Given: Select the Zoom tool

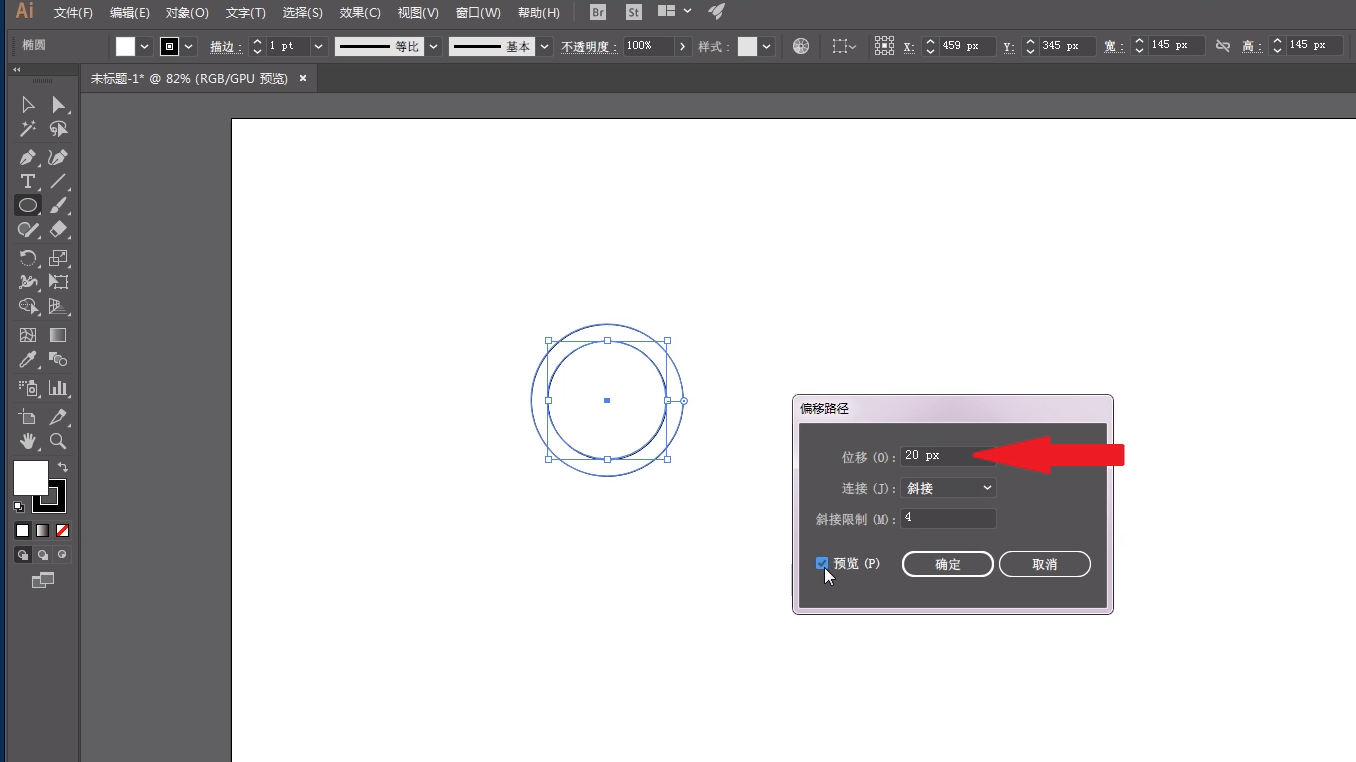Looking at the screenshot, I should [58, 441].
